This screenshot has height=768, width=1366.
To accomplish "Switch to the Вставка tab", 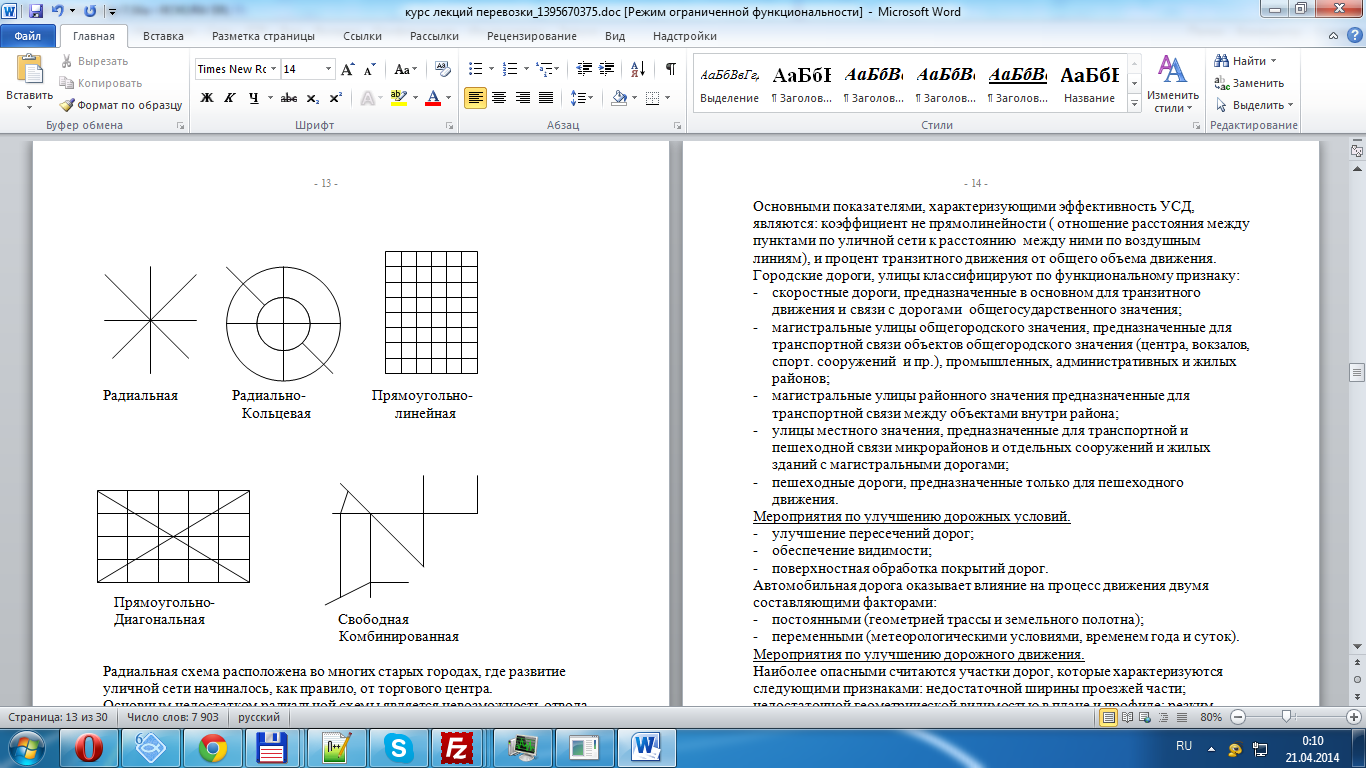I will tap(163, 36).
